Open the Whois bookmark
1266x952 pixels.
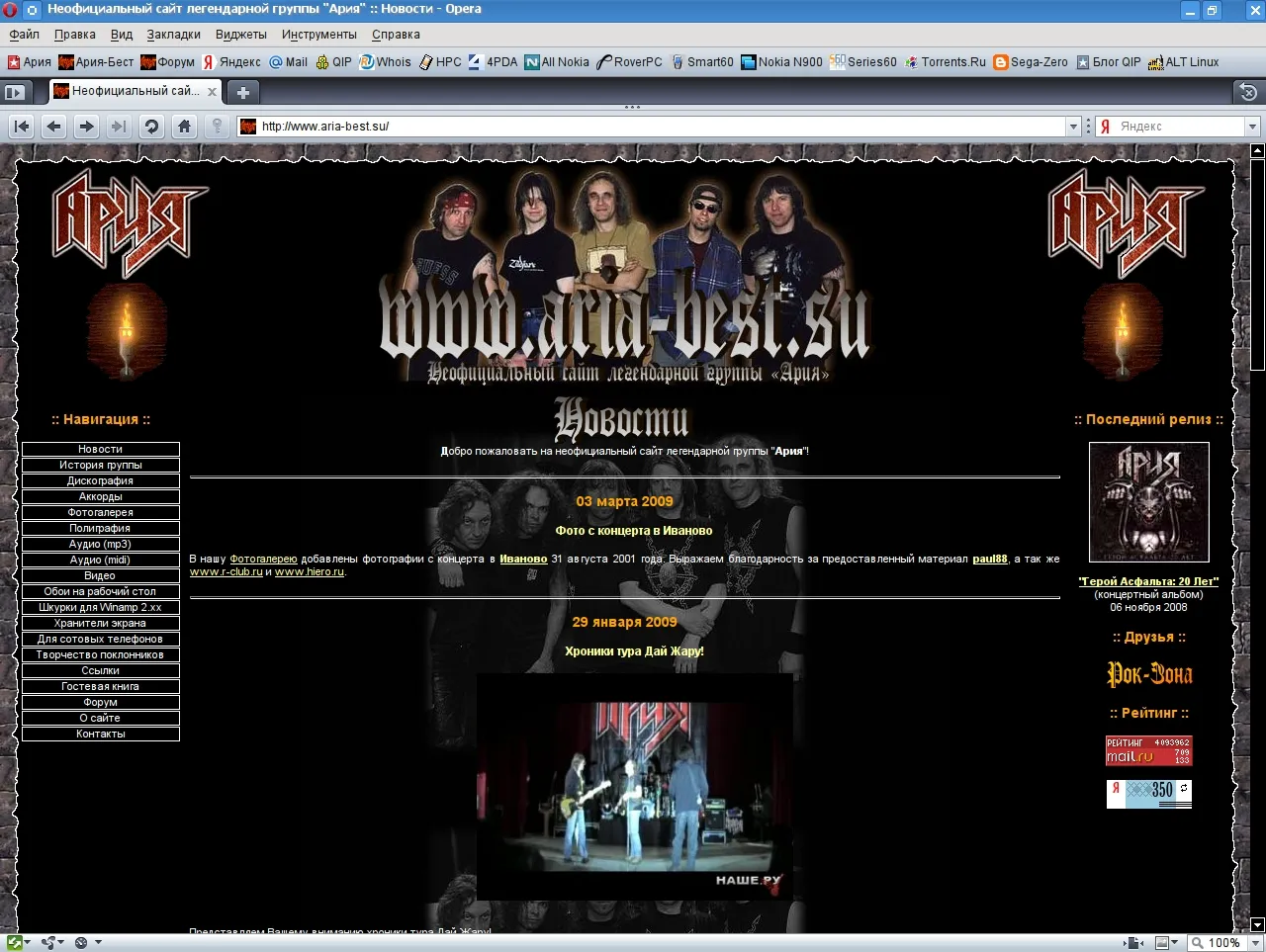coord(385,62)
